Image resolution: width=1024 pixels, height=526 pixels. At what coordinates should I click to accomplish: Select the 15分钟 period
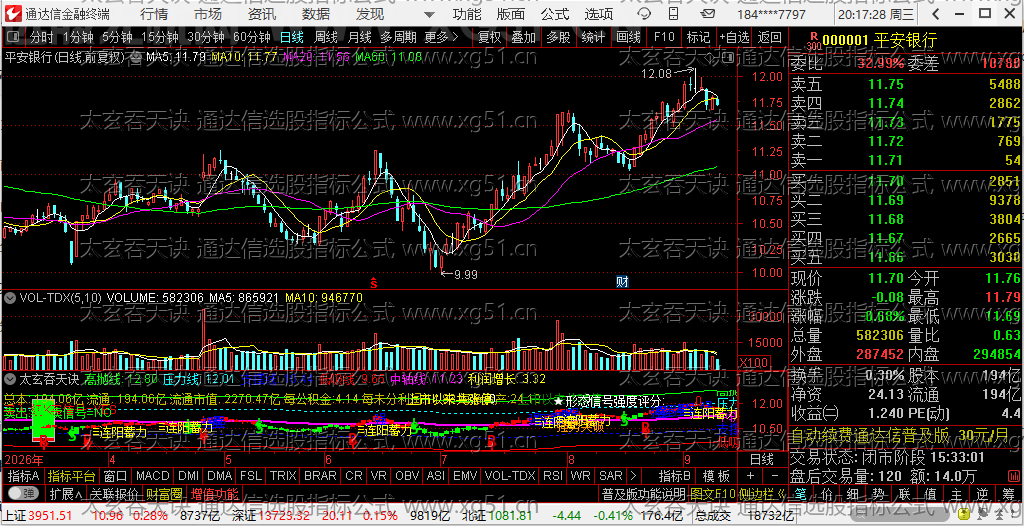159,37
